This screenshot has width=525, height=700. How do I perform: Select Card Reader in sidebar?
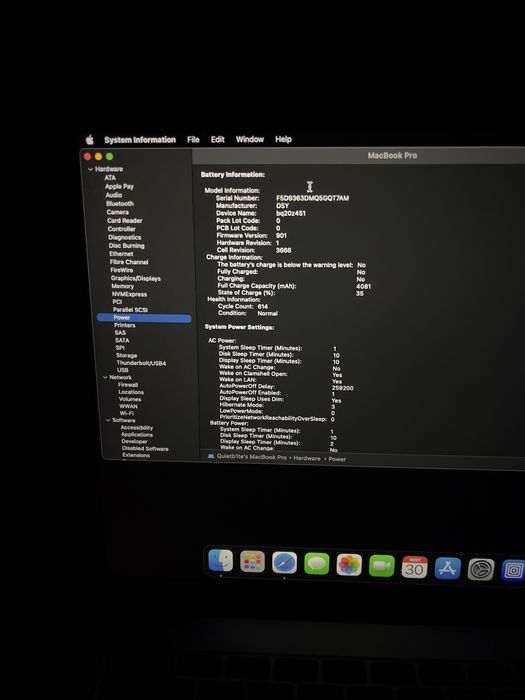125,221
